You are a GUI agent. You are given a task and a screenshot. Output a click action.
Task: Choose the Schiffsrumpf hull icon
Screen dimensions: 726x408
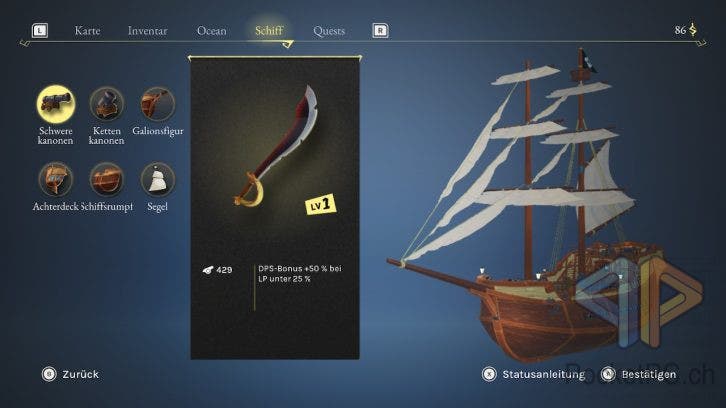[x=106, y=179]
